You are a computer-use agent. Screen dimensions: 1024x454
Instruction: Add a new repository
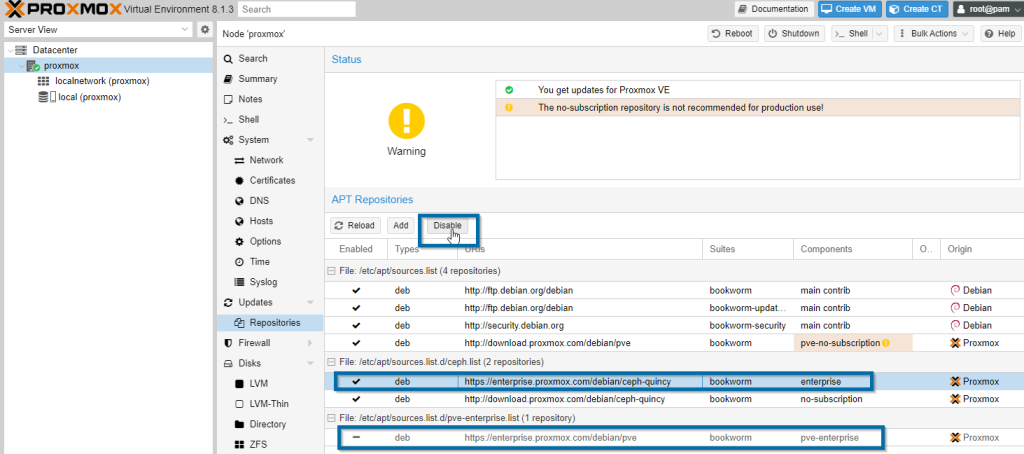pyautogui.click(x=401, y=225)
